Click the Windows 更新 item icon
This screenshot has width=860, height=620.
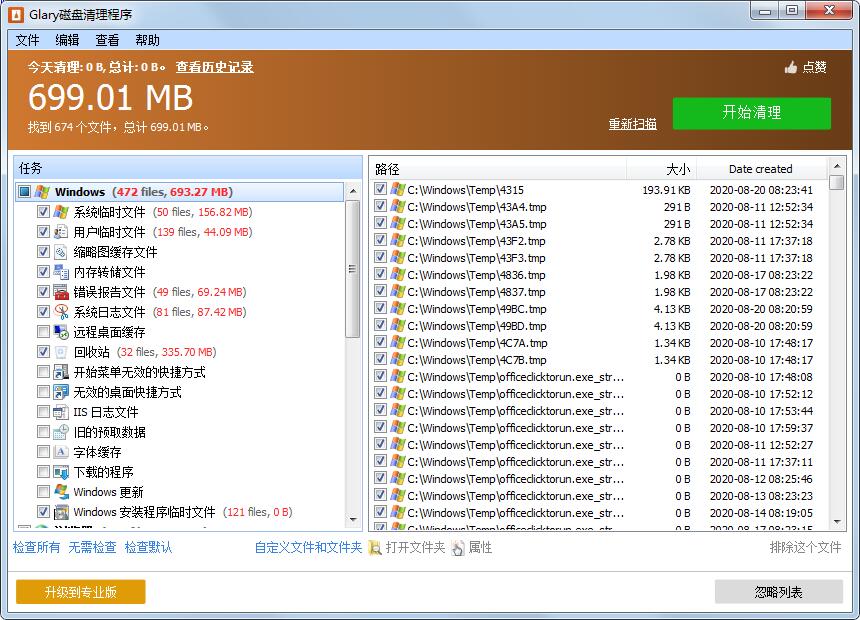(x=59, y=492)
